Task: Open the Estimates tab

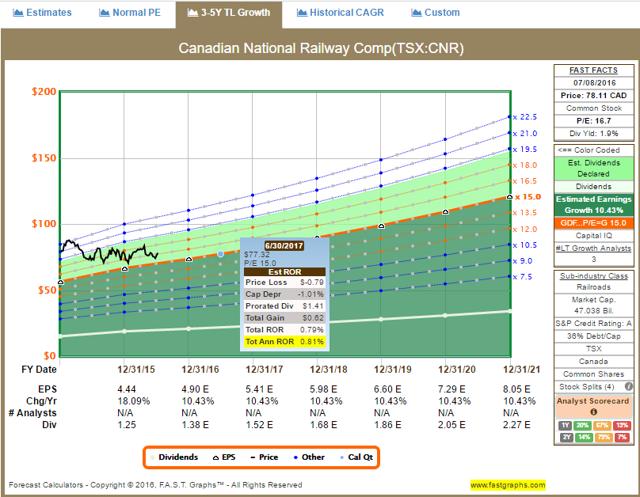Action: [42, 13]
